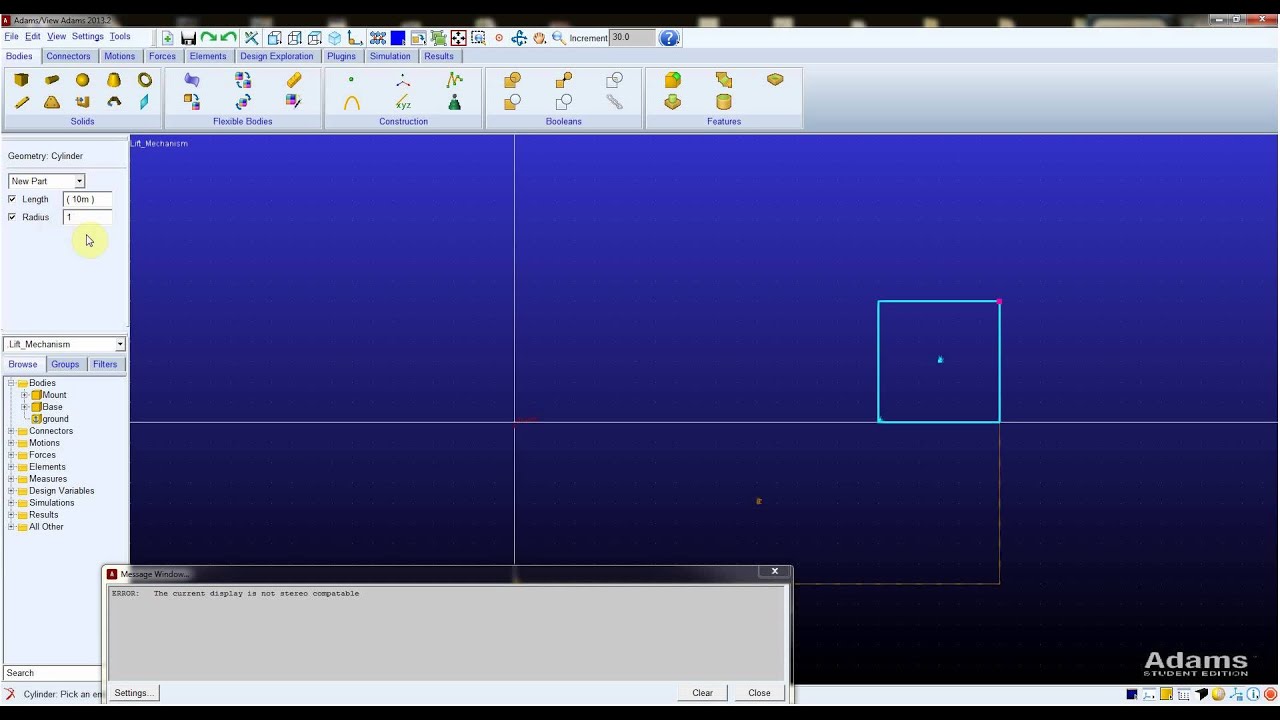Select the Cylinder solid tool

click(x=52, y=80)
